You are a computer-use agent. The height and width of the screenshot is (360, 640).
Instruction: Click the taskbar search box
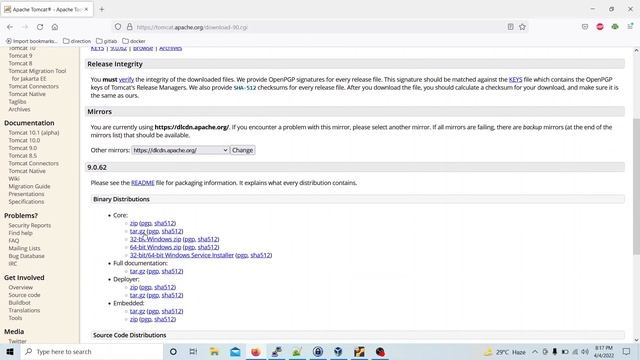pyautogui.click(x=92, y=351)
